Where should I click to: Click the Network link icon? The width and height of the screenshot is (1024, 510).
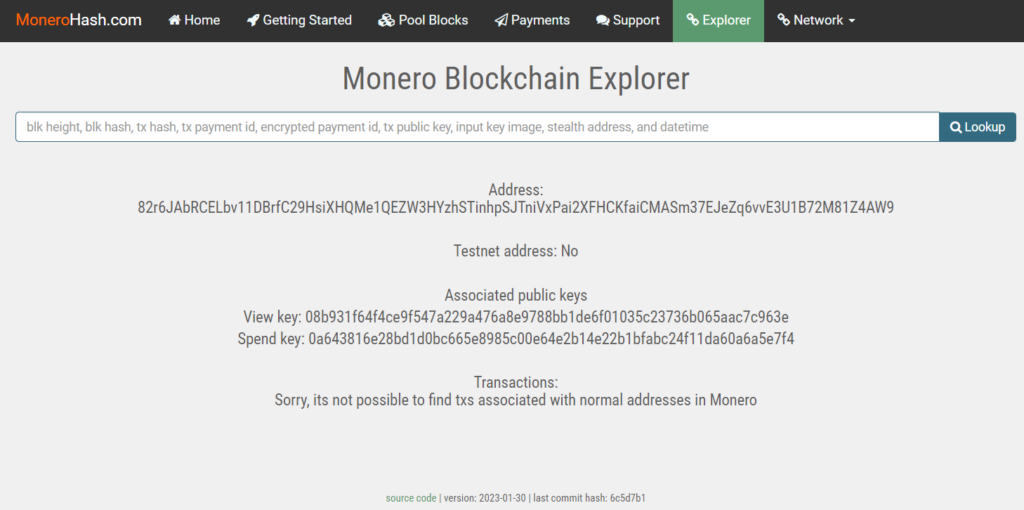pyautogui.click(x=783, y=20)
